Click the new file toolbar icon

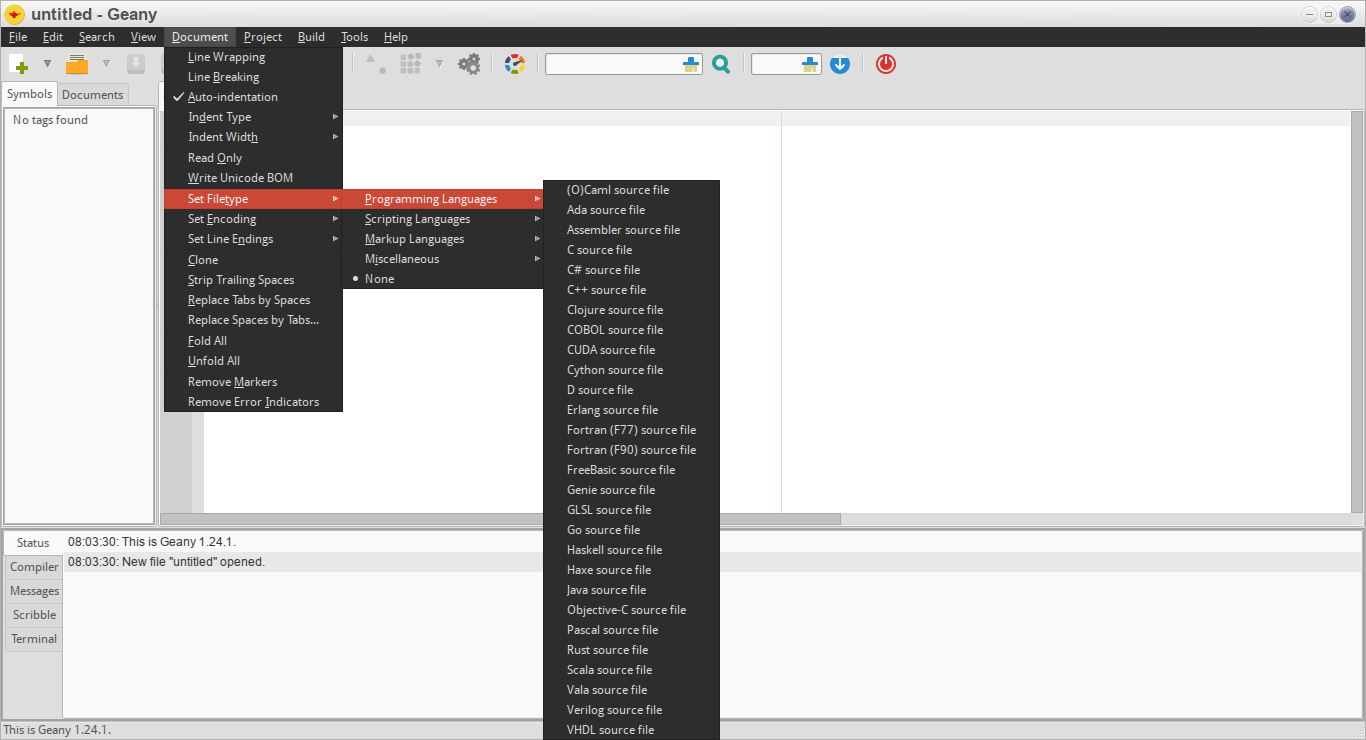pyautogui.click(x=18, y=64)
